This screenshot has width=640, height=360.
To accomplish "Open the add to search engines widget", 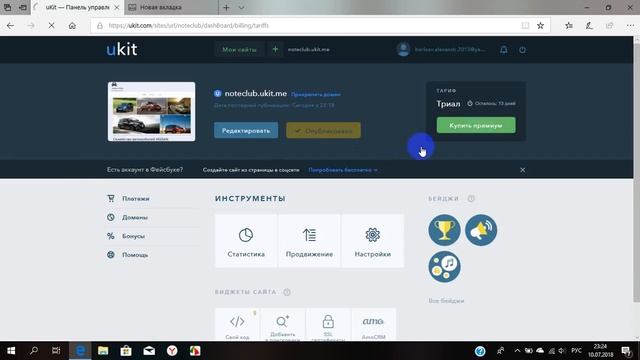I will click(282, 324).
